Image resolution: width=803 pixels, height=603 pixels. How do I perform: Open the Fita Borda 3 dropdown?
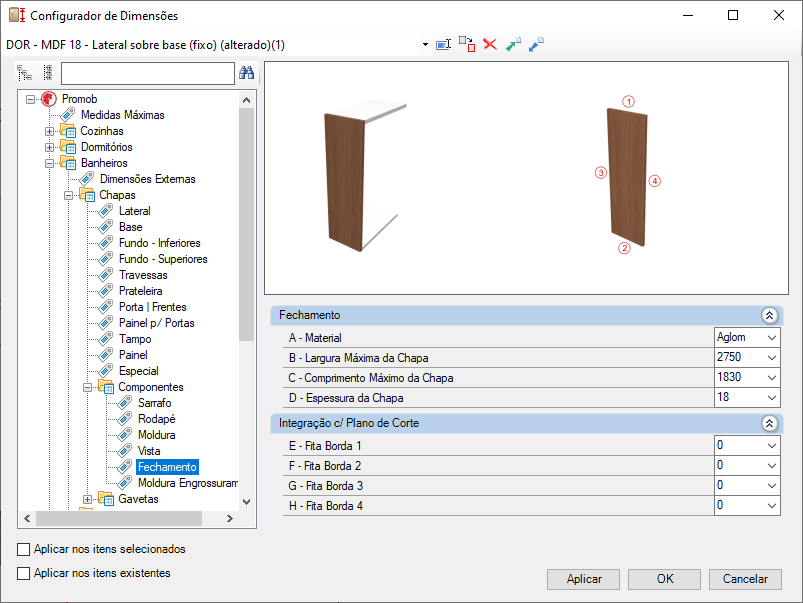[x=772, y=486]
